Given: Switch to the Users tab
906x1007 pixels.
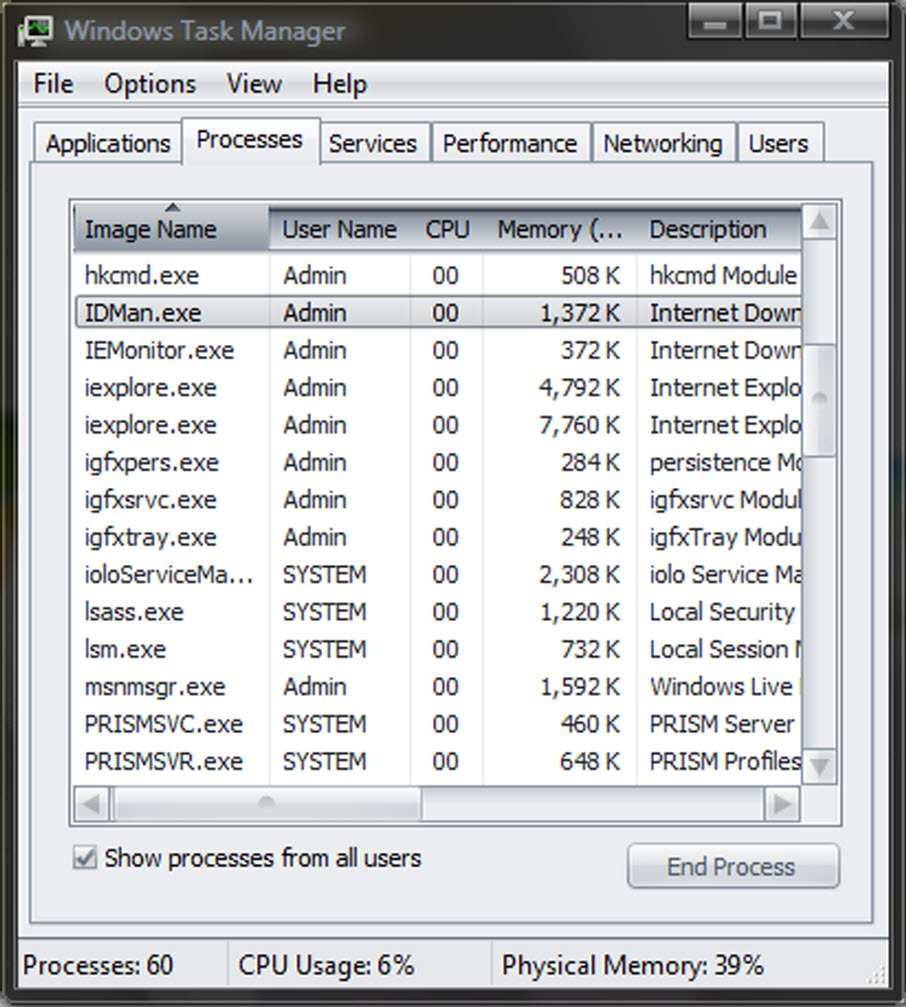Looking at the screenshot, I should pos(779,143).
